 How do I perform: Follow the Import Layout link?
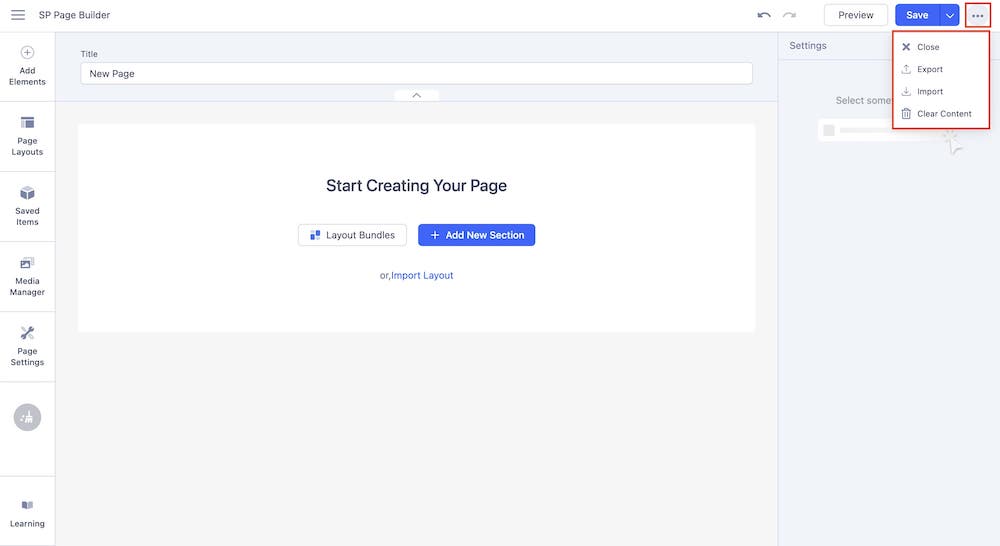click(x=422, y=275)
